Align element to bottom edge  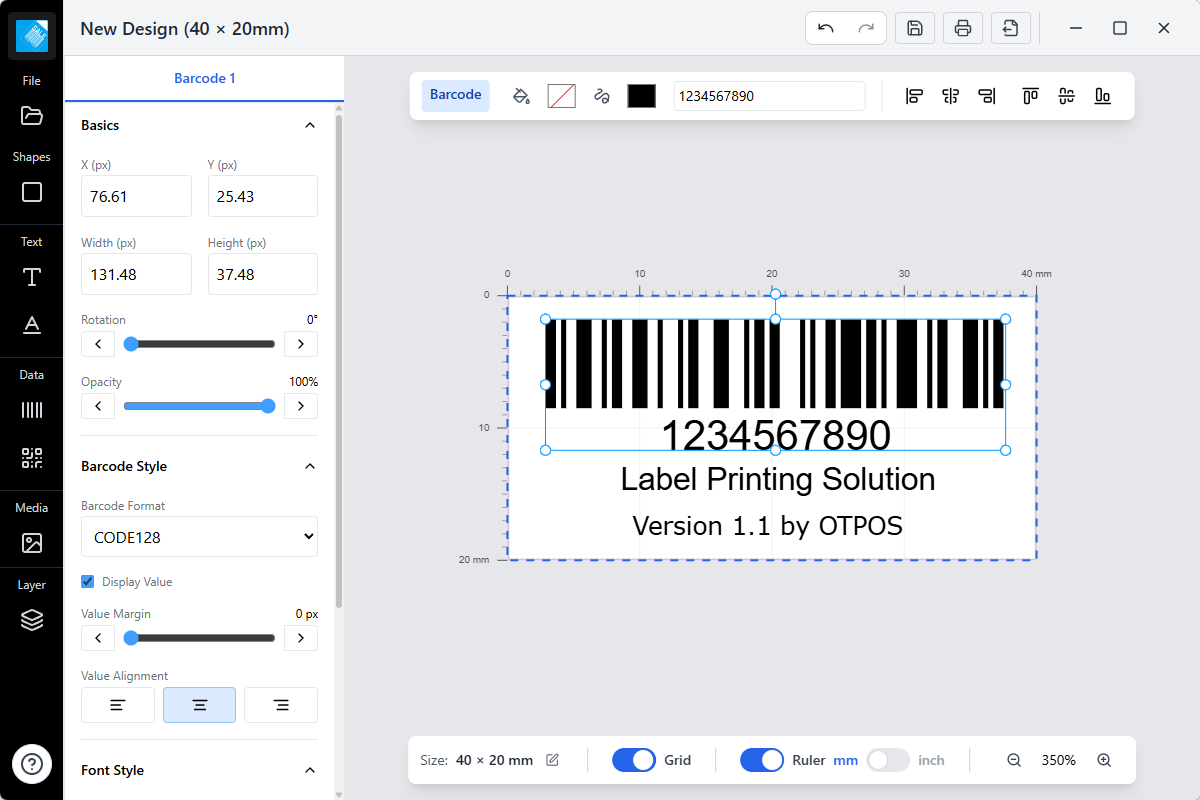[x=1103, y=96]
